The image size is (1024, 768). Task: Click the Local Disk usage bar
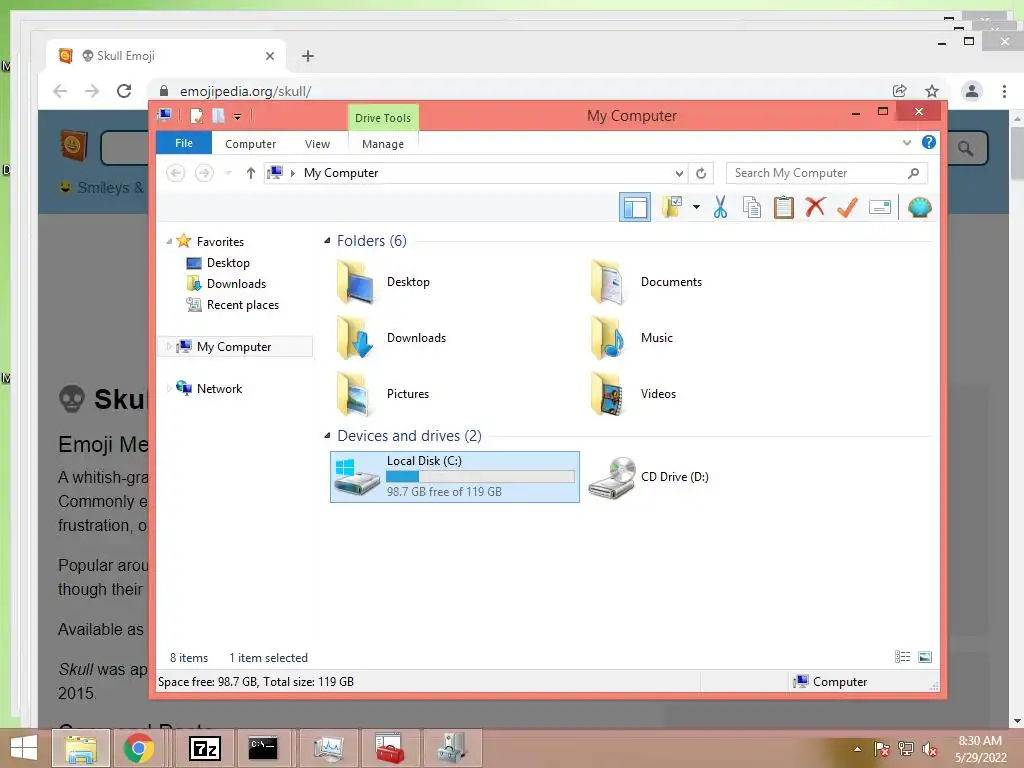tap(480, 477)
